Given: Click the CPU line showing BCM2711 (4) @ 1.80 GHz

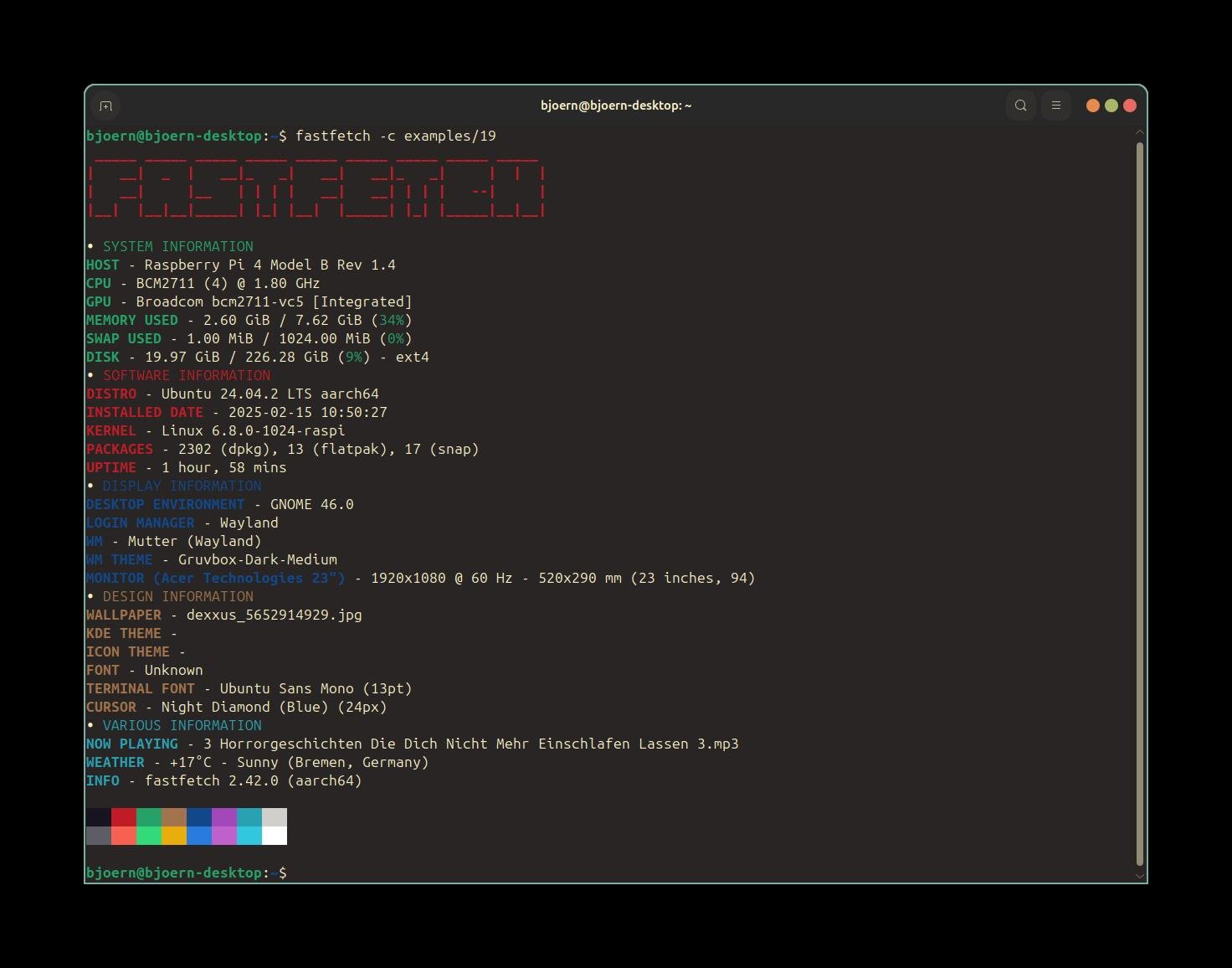Looking at the screenshot, I should [203, 283].
